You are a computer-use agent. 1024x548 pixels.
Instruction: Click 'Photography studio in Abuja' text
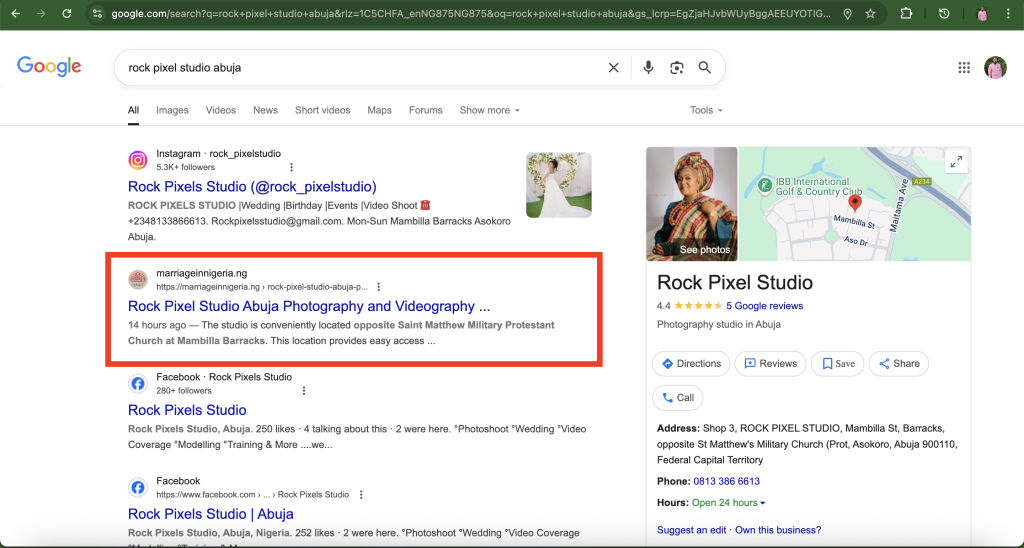pyautogui.click(x=718, y=324)
